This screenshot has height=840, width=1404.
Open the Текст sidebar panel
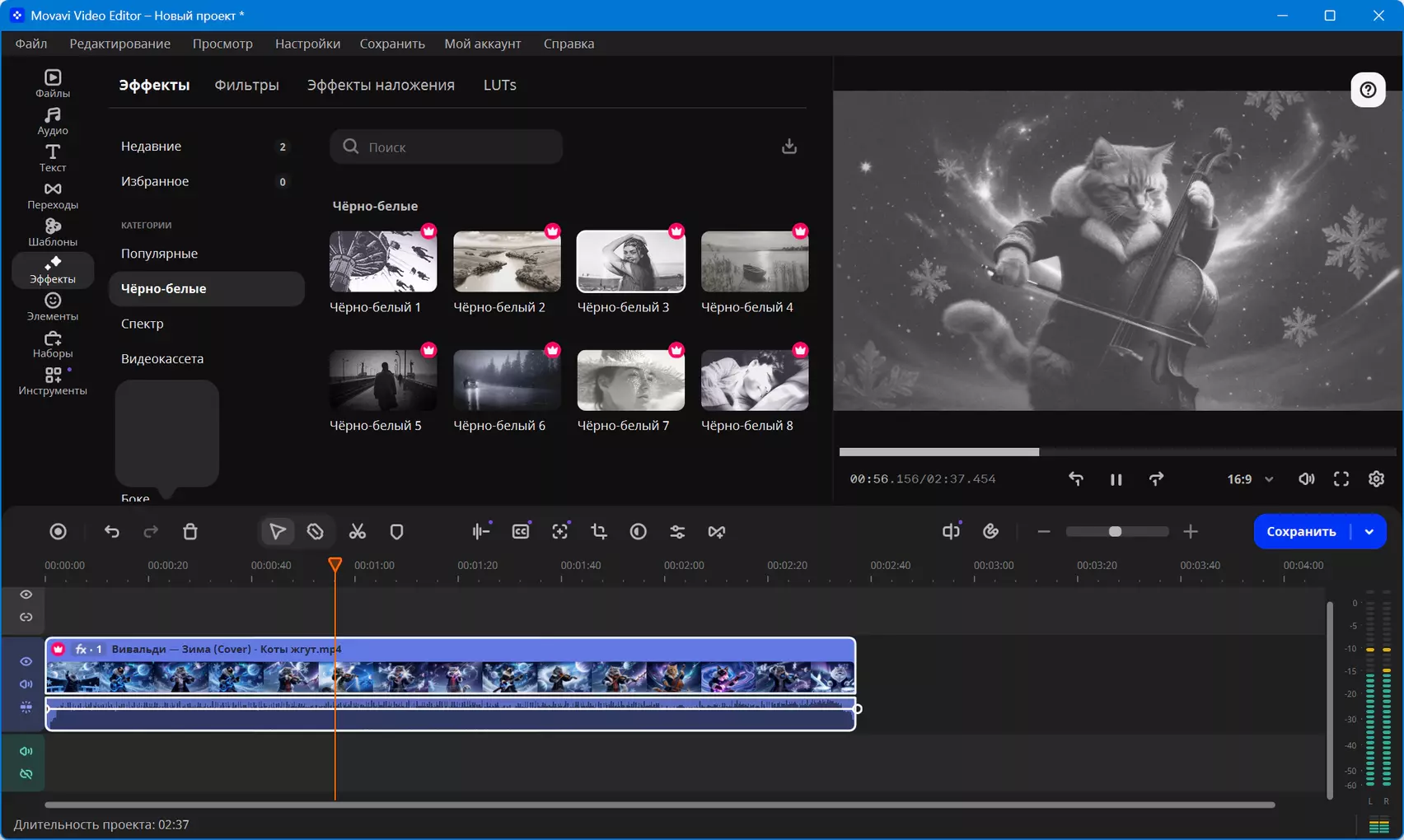53,158
